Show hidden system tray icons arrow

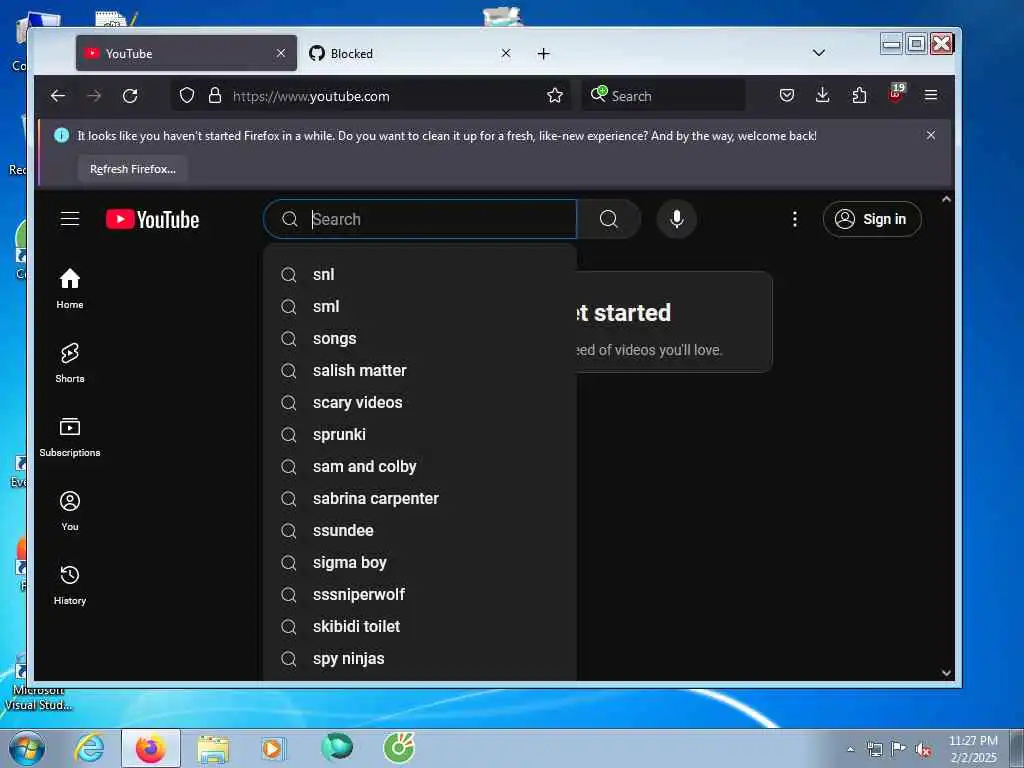point(850,749)
